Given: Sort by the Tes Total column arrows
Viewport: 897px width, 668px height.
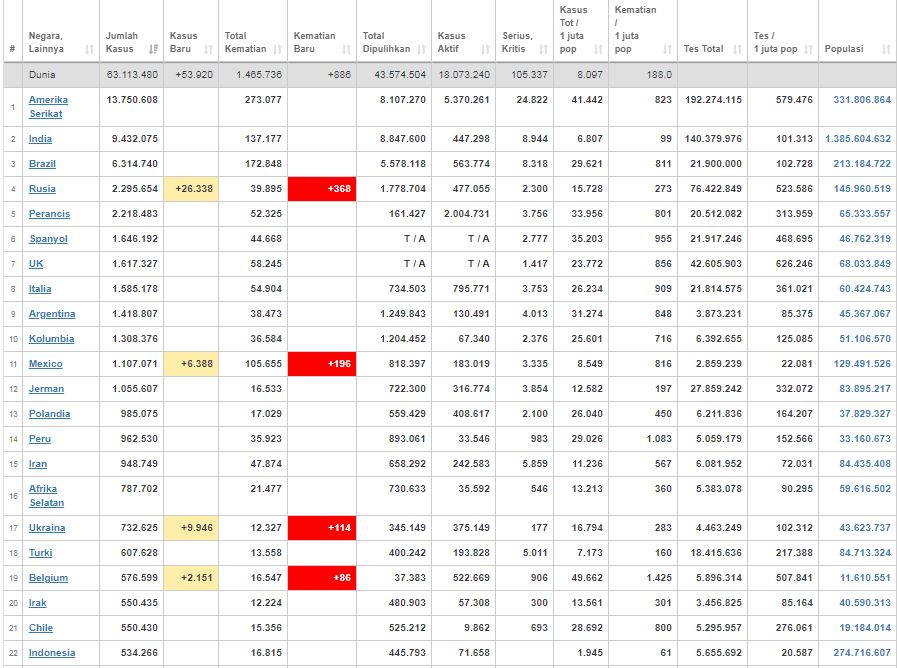Looking at the screenshot, I should pos(737,49).
